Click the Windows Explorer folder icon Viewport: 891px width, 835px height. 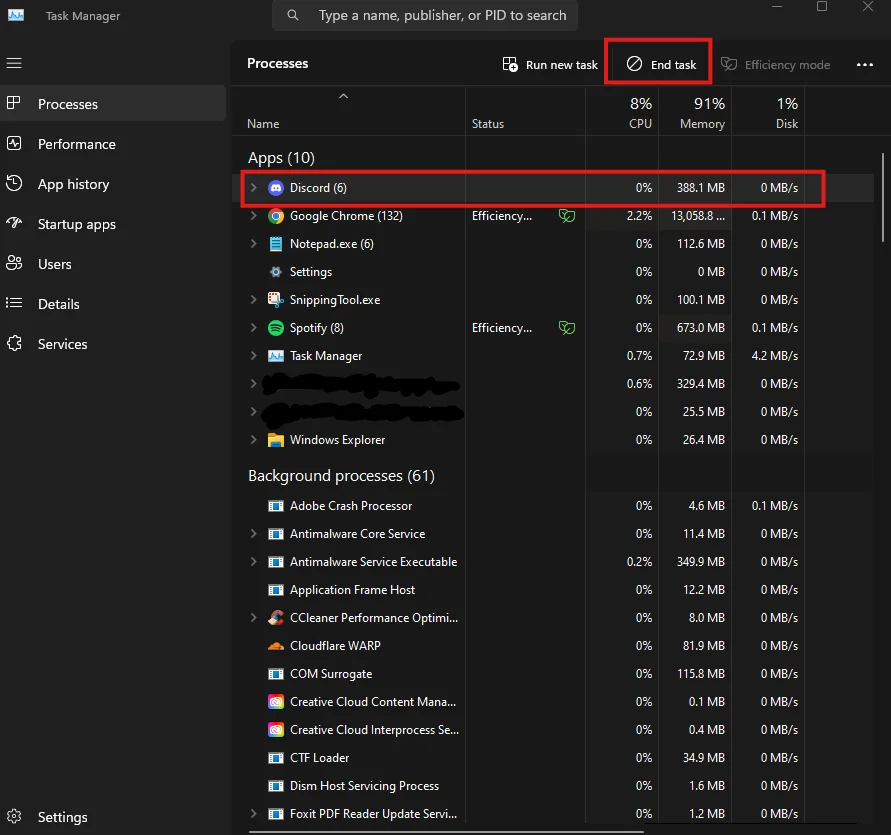(276, 440)
